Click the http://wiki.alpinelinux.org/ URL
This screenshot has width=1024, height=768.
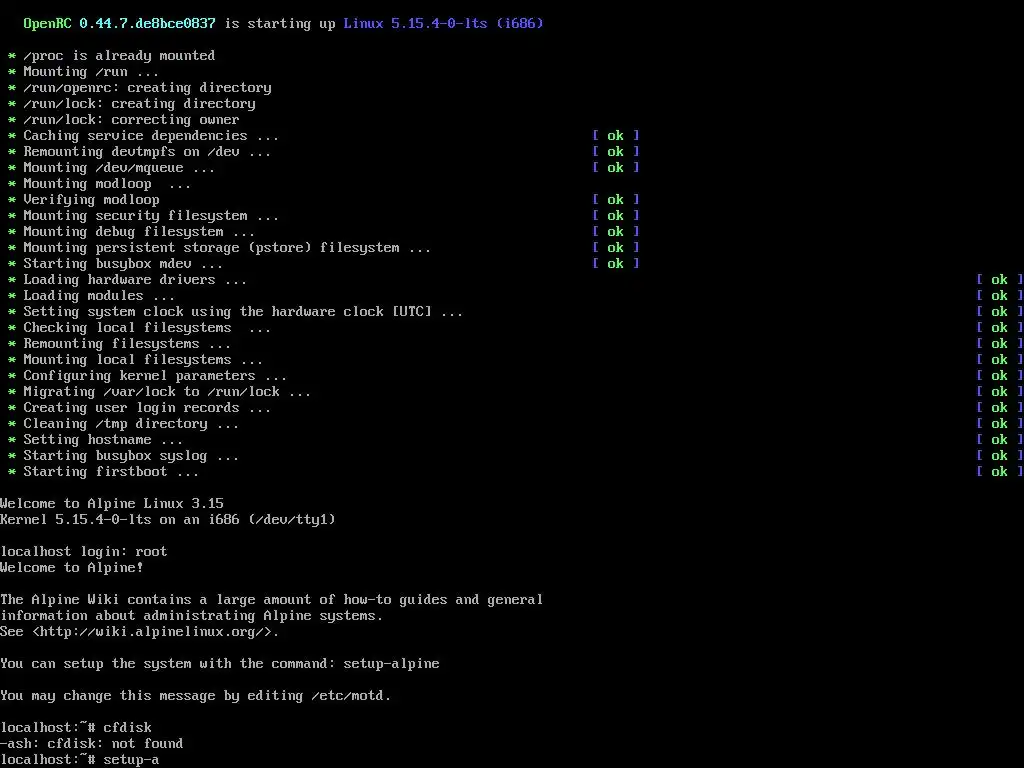(x=152, y=632)
